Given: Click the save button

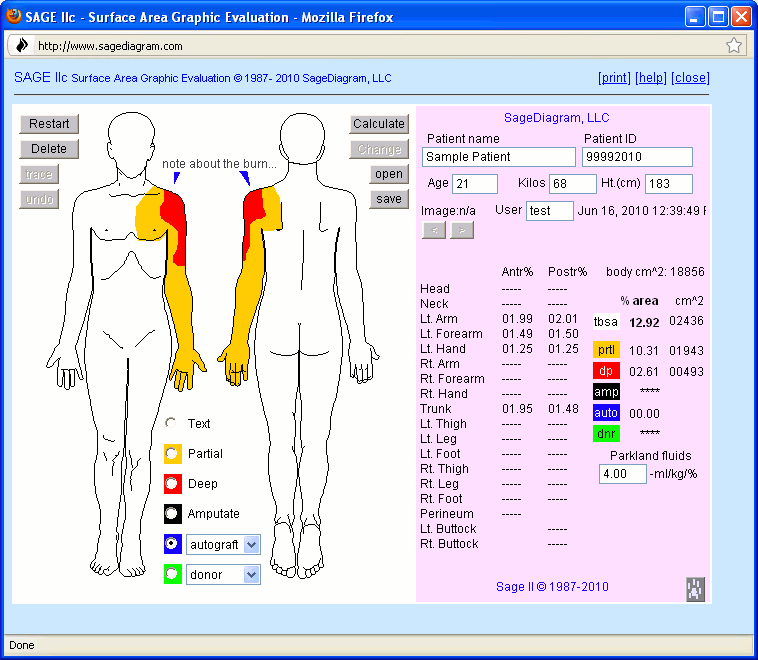Looking at the screenshot, I should (389, 199).
